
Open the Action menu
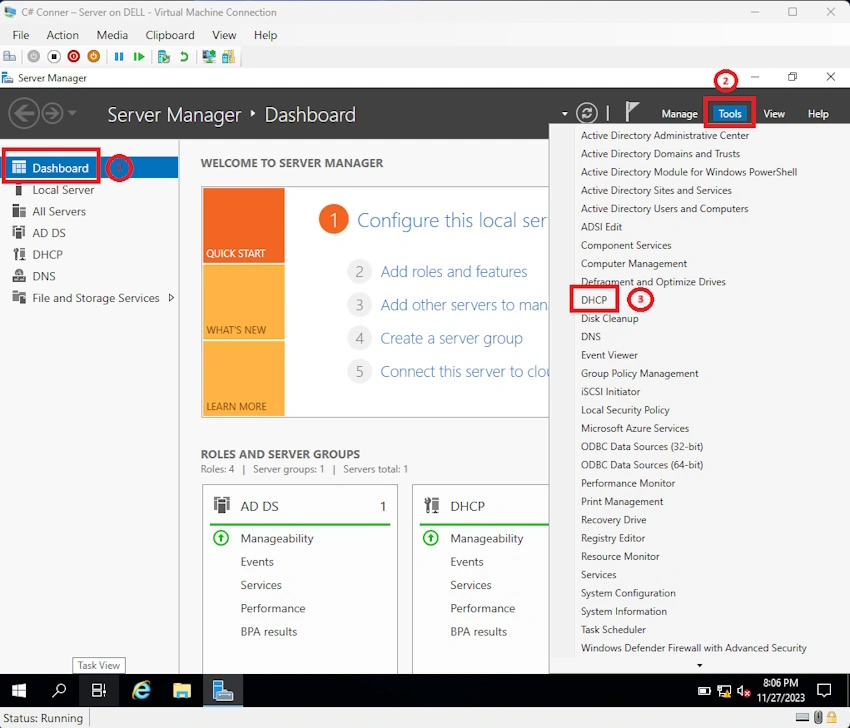click(x=62, y=35)
